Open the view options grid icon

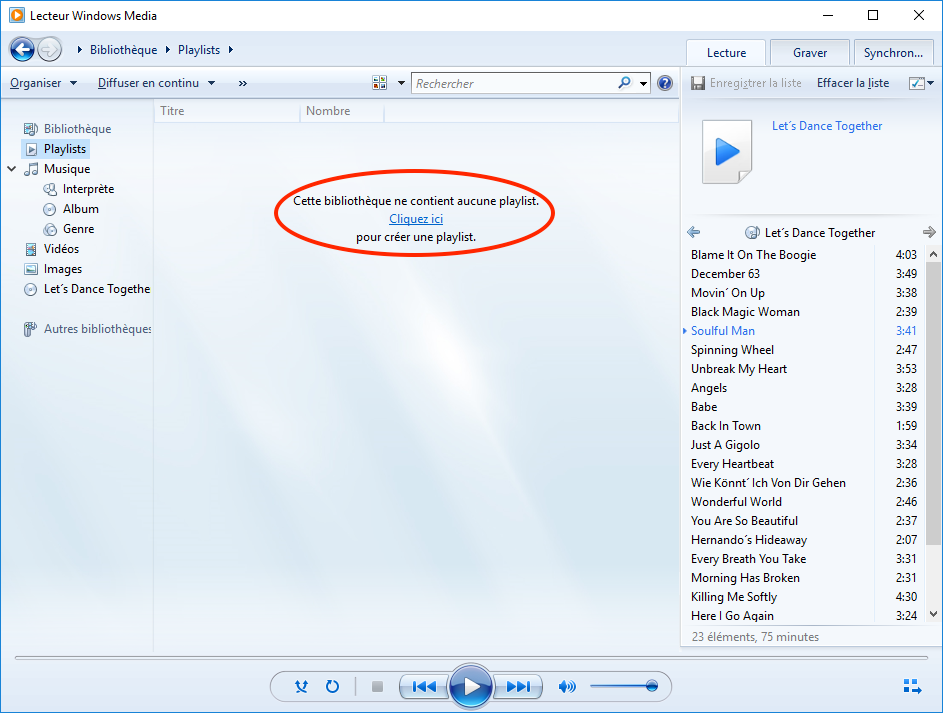pos(379,83)
